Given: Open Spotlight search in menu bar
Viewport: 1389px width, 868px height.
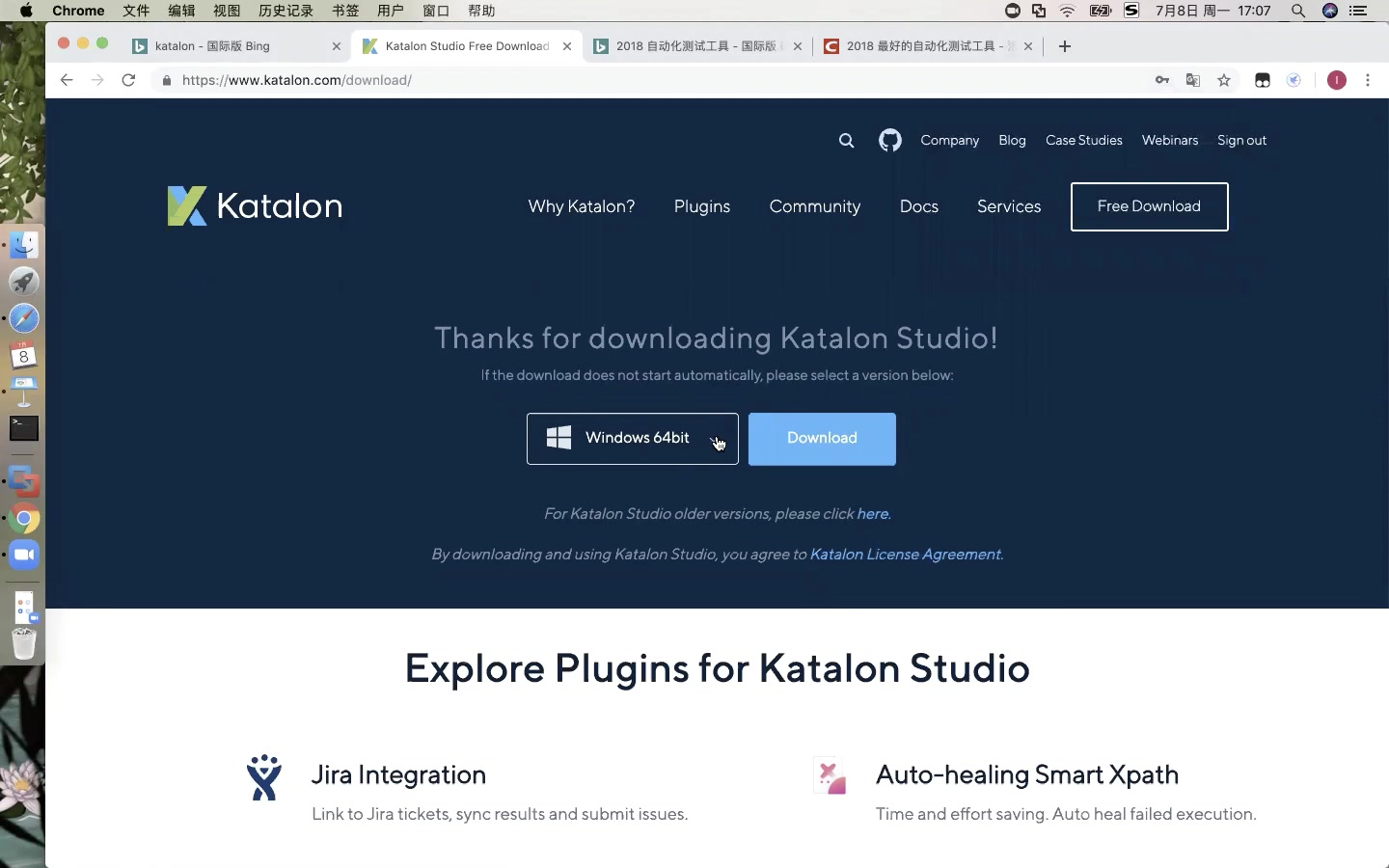Looking at the screenshot, I should [1298, 11].
